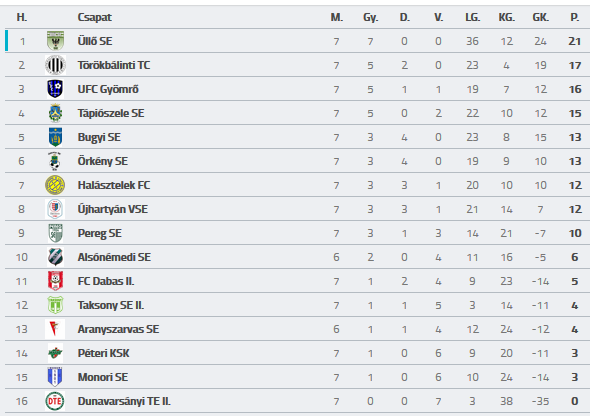
Task: Click the Törökbálinti TC striped logo
Action: [55, 65]
